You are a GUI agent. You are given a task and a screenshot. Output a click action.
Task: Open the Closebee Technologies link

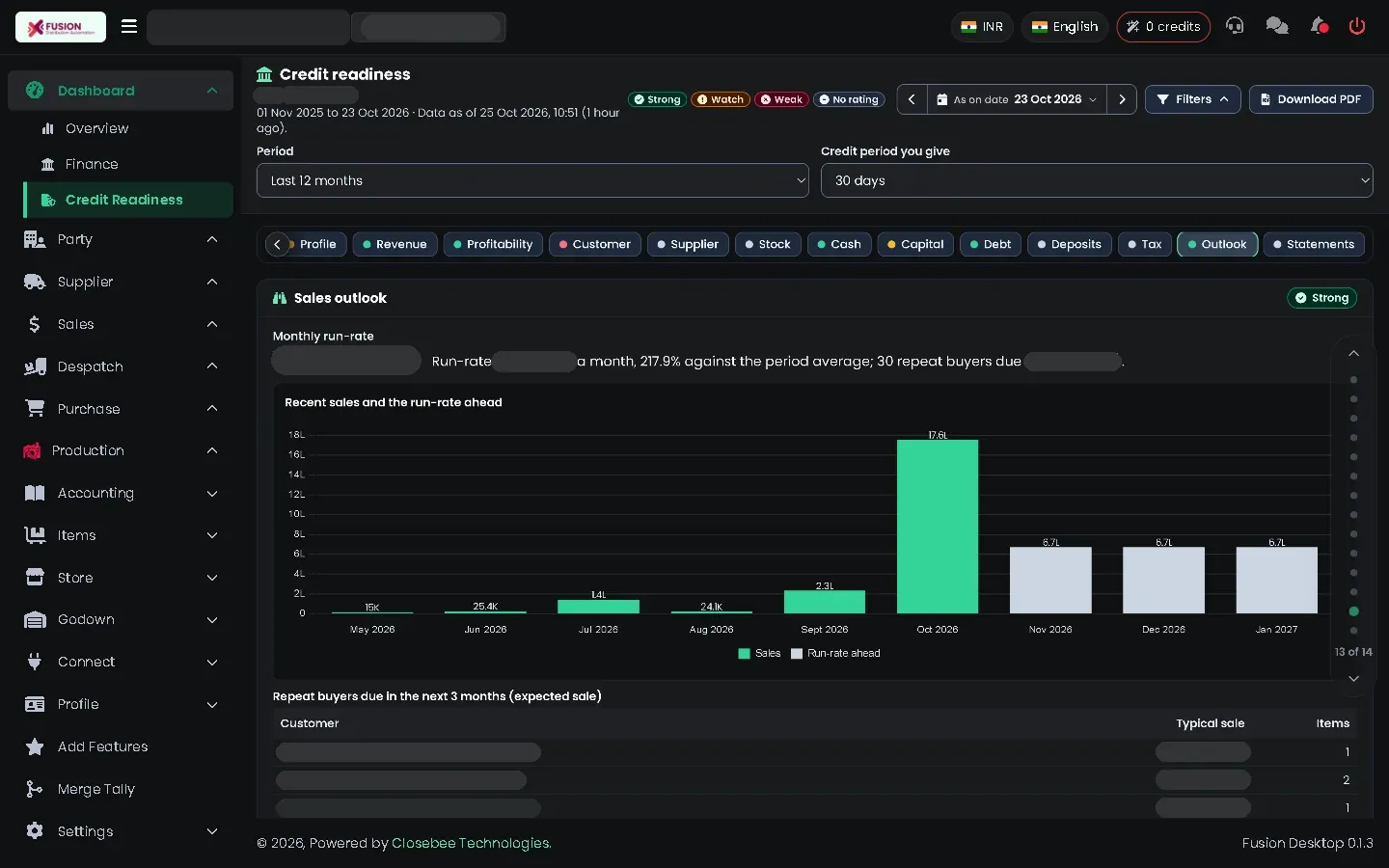click(471, 843)
